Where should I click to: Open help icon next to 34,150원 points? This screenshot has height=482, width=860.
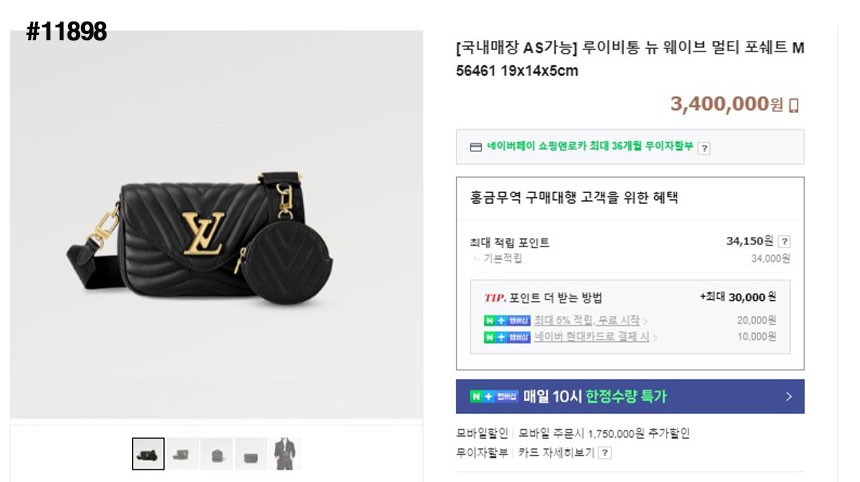[784, 242]
